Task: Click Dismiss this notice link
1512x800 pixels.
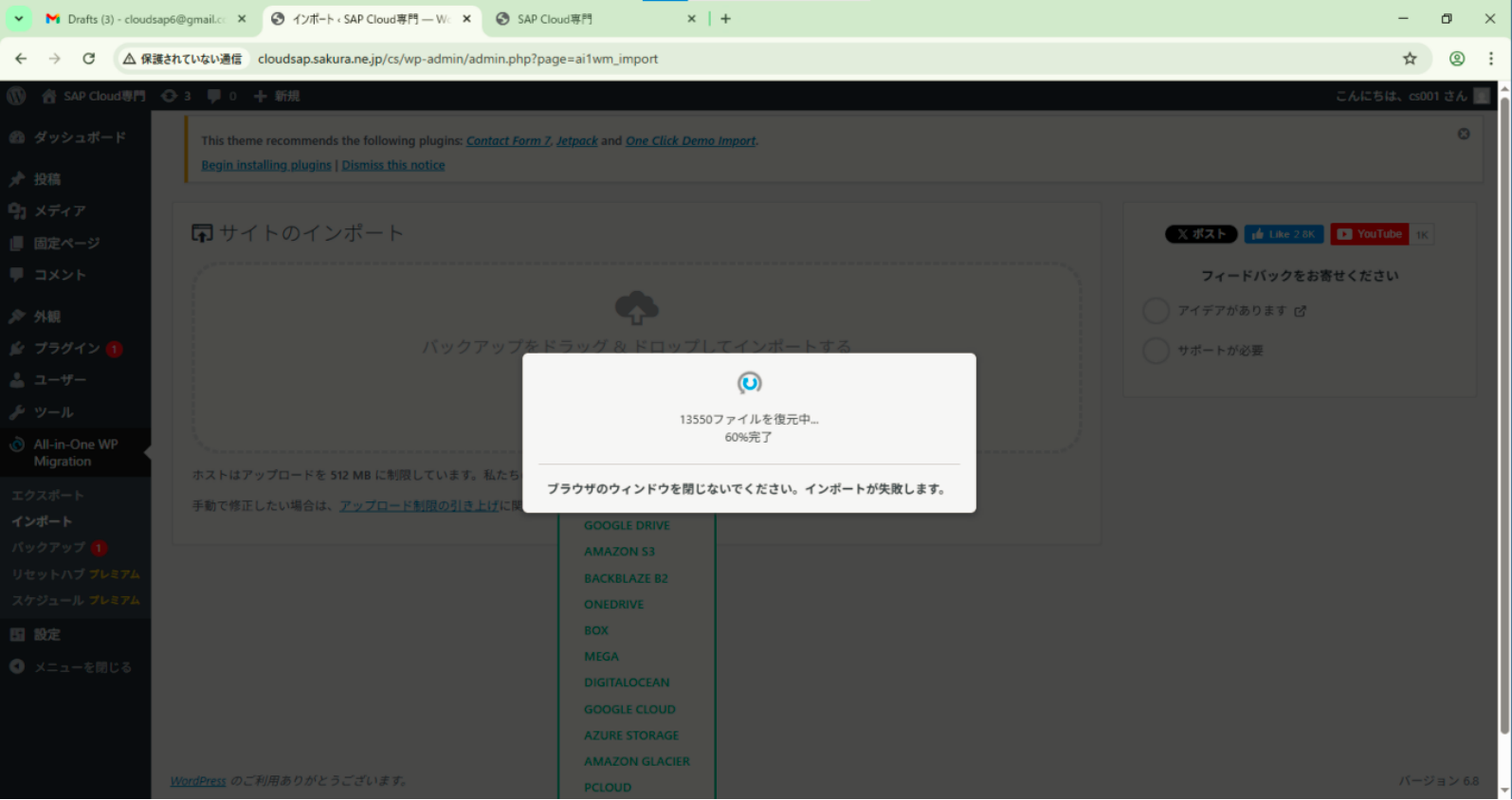Action: pos(393,165)
